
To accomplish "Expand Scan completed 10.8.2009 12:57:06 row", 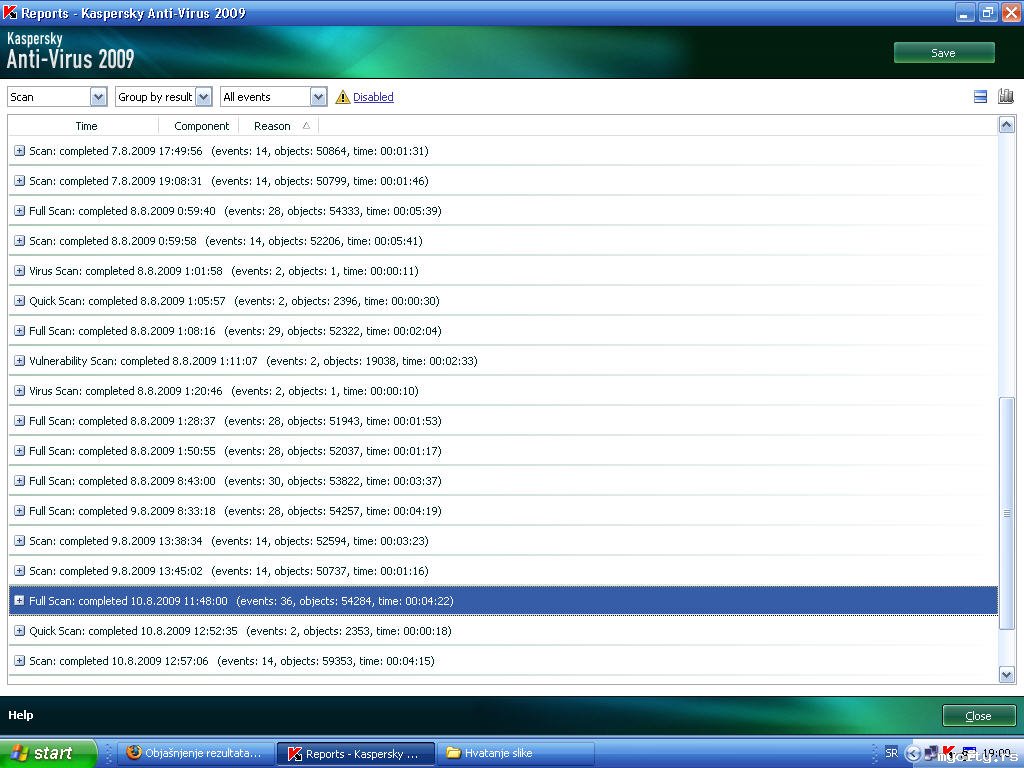I will click(x=20, y=661).
